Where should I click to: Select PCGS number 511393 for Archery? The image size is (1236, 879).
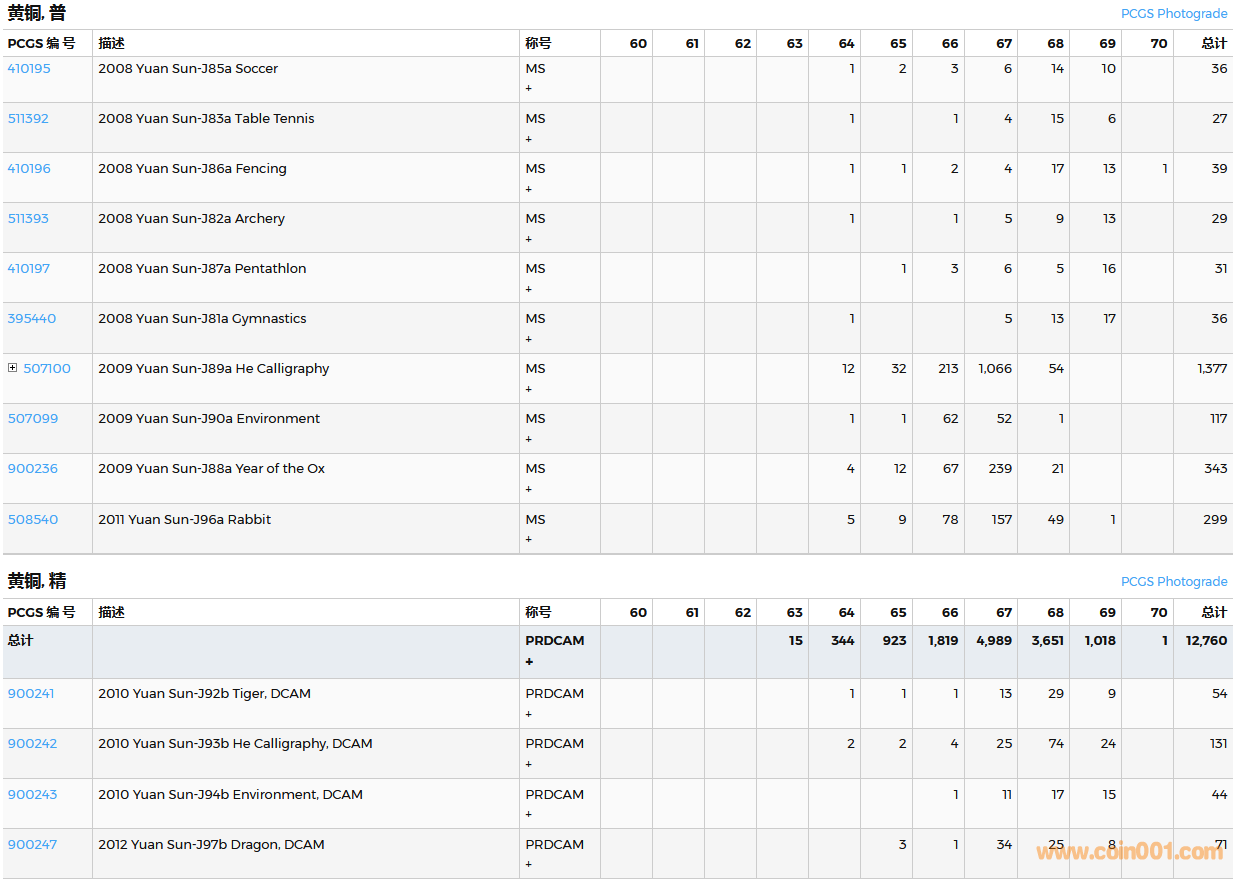28,219
